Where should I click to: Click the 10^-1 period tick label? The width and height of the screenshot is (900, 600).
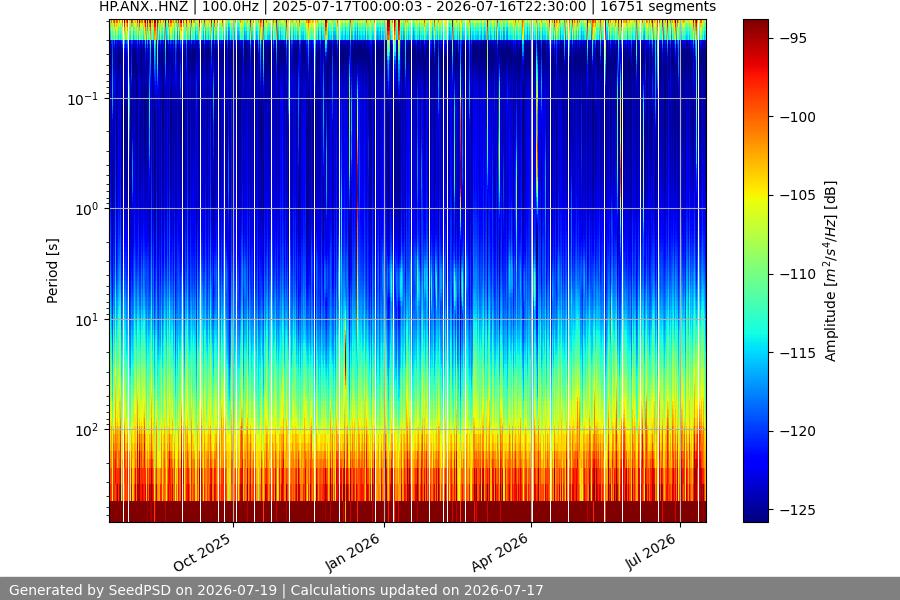point(83,99)
